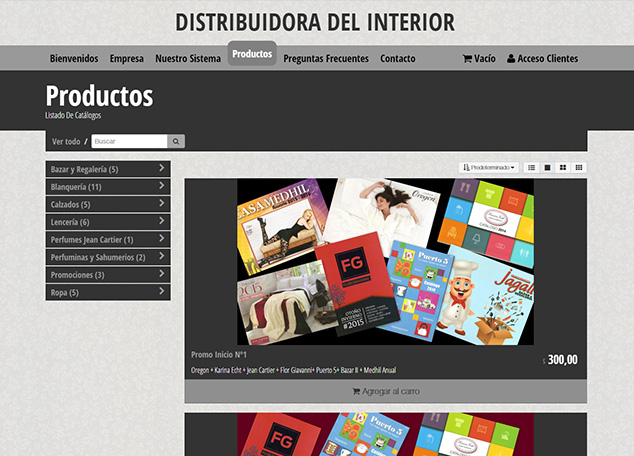Viewport: 634px width, 456px height.
Task: Go to the Empresa page
Action: [127, 59]
